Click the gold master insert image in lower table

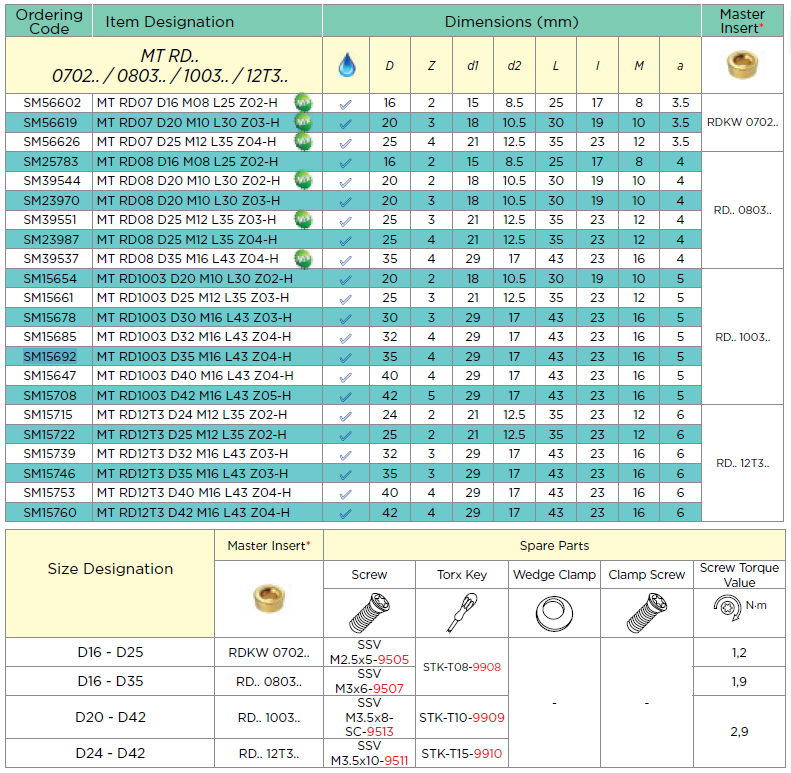[x=269, y=598]
